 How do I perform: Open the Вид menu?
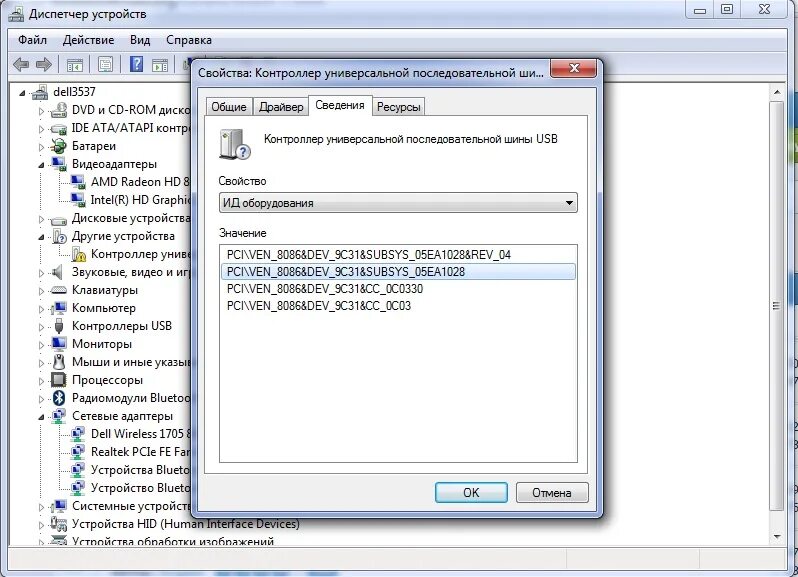(x=139, y=40)
